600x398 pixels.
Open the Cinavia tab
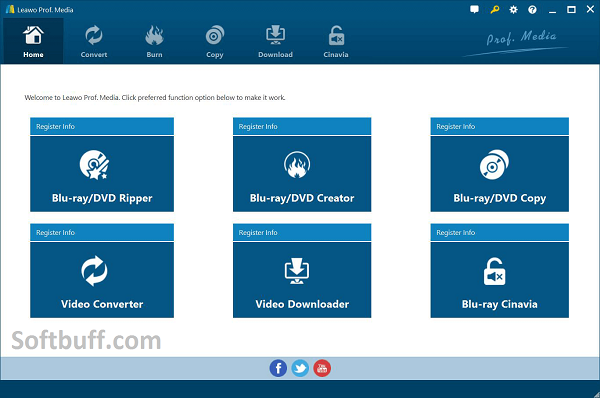pos(336,41)
